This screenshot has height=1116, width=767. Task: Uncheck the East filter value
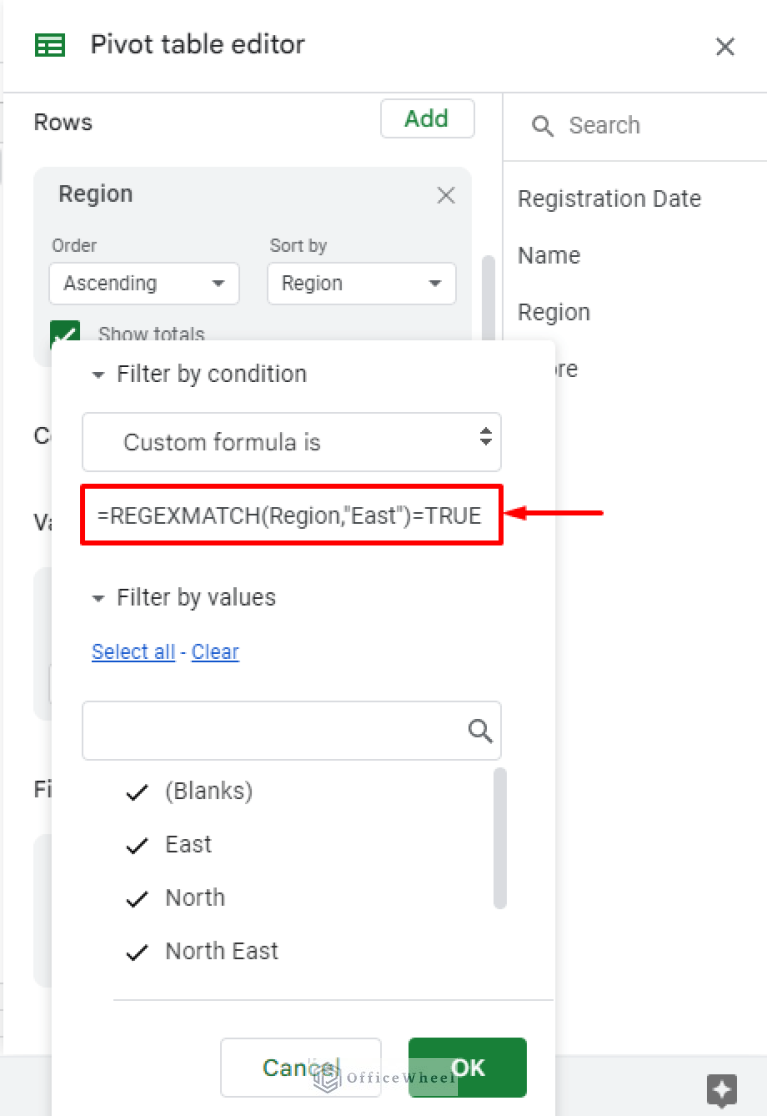(136, 845)
